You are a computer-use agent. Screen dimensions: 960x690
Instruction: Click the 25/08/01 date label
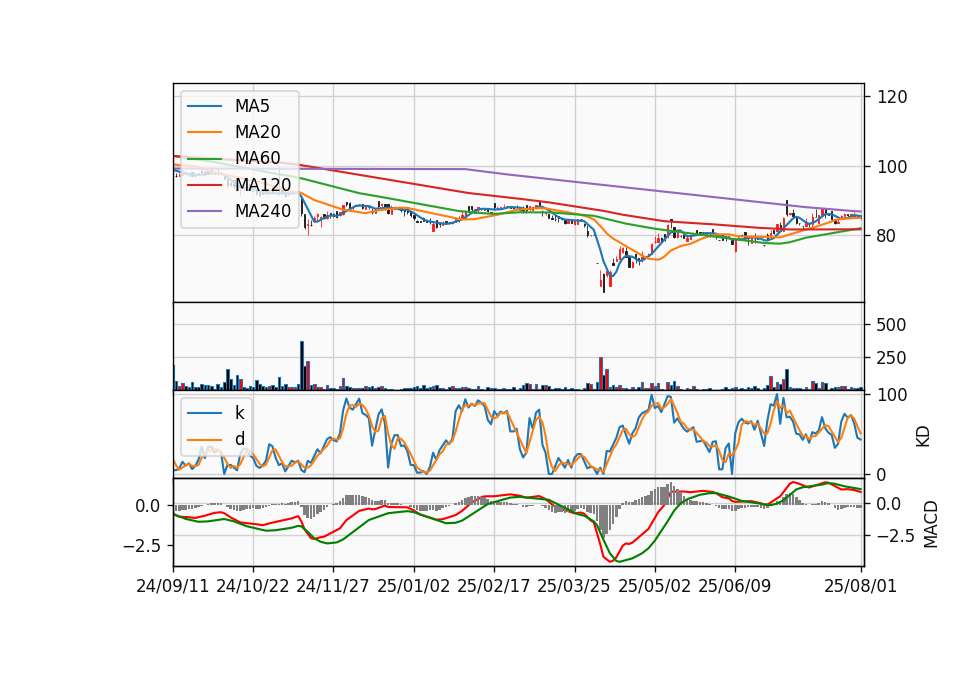point(860,586)
